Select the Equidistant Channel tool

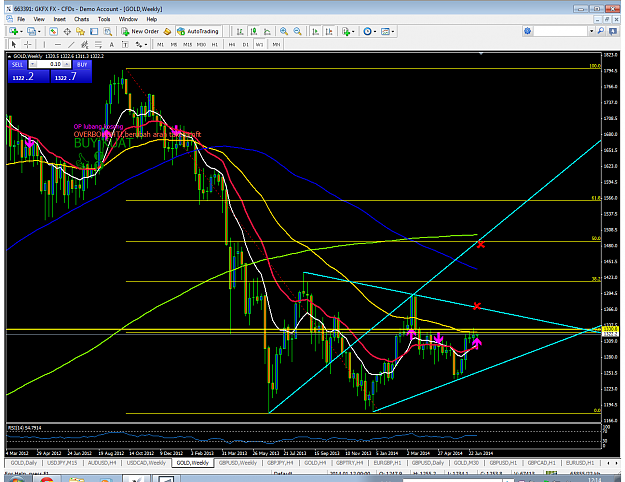tap(85, 44)
